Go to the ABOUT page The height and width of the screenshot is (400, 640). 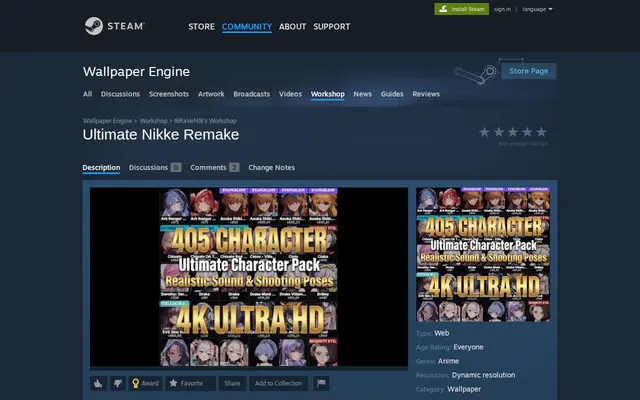click(293, 27)
